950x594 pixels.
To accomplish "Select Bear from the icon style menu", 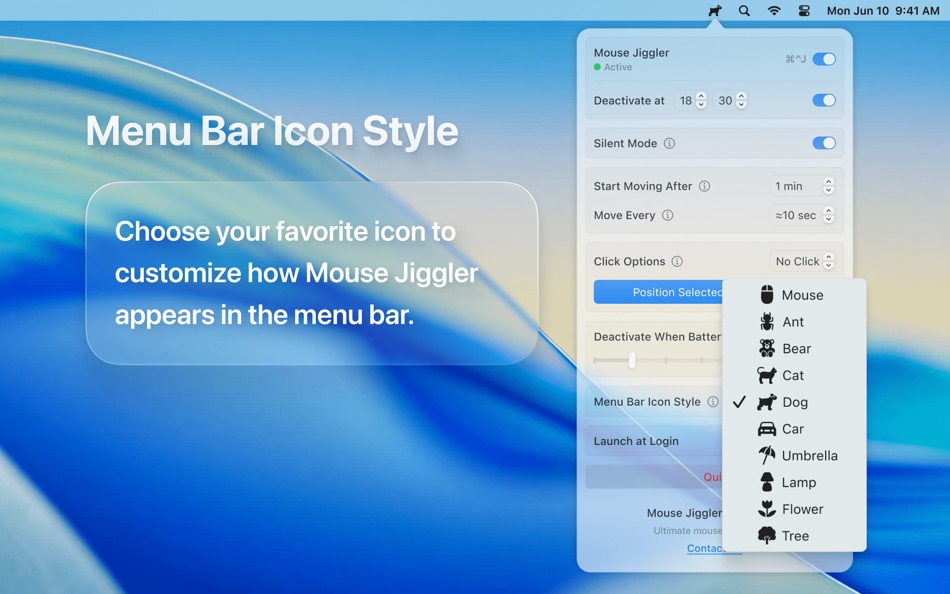I will [x=794, y=349].
